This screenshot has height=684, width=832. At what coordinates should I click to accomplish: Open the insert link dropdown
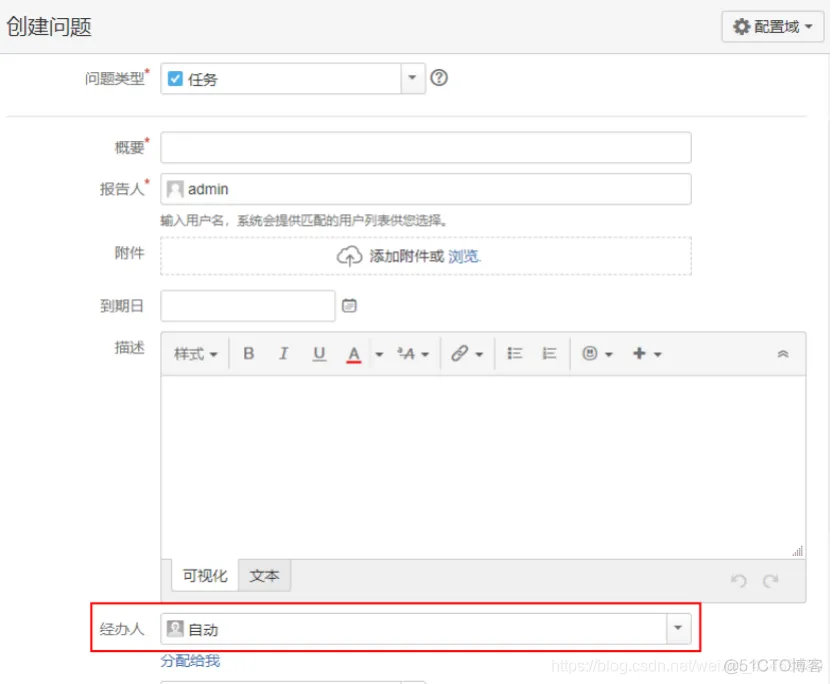pos(467,353)
